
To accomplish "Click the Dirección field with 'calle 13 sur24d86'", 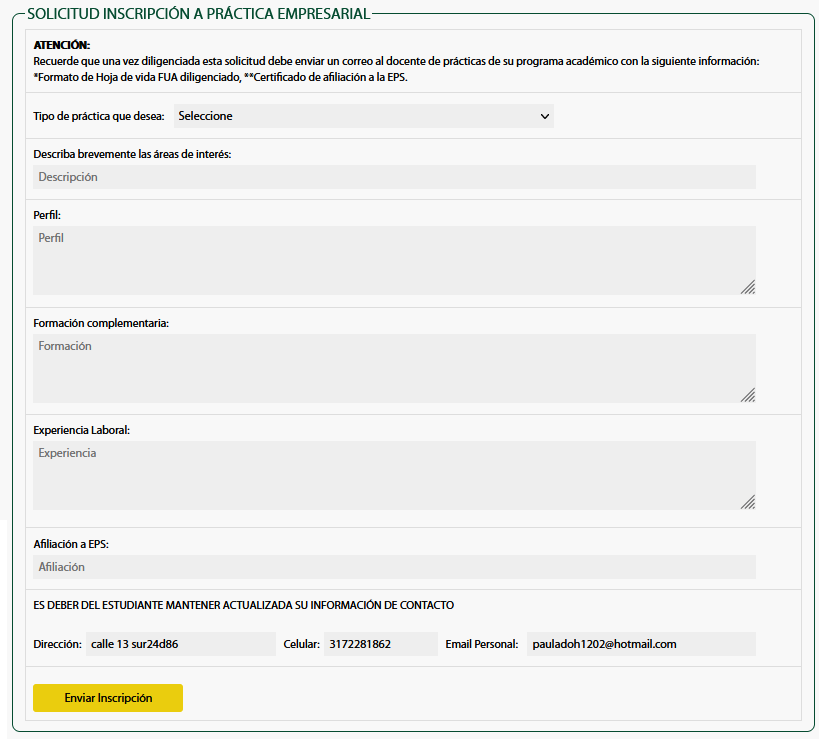I will click(180, 644).
